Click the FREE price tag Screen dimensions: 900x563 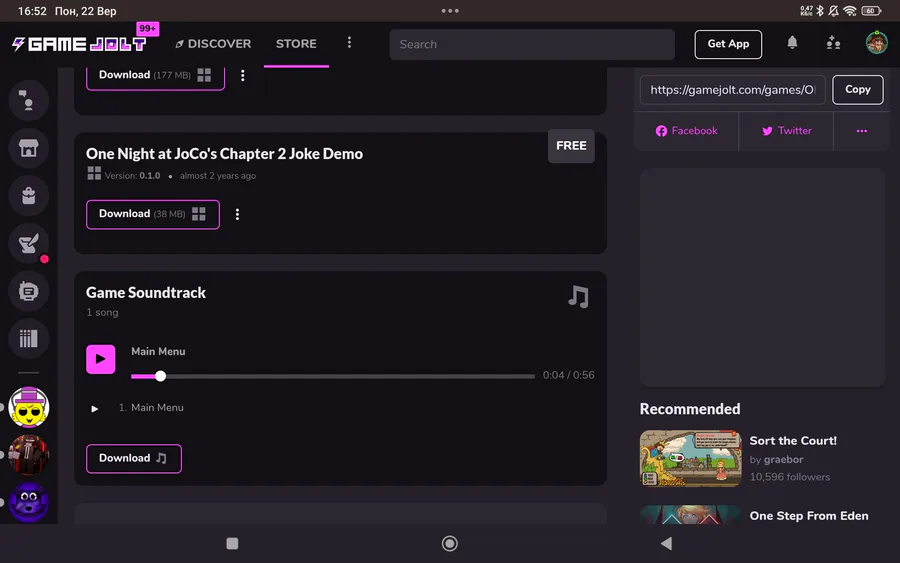coord(571,146)
